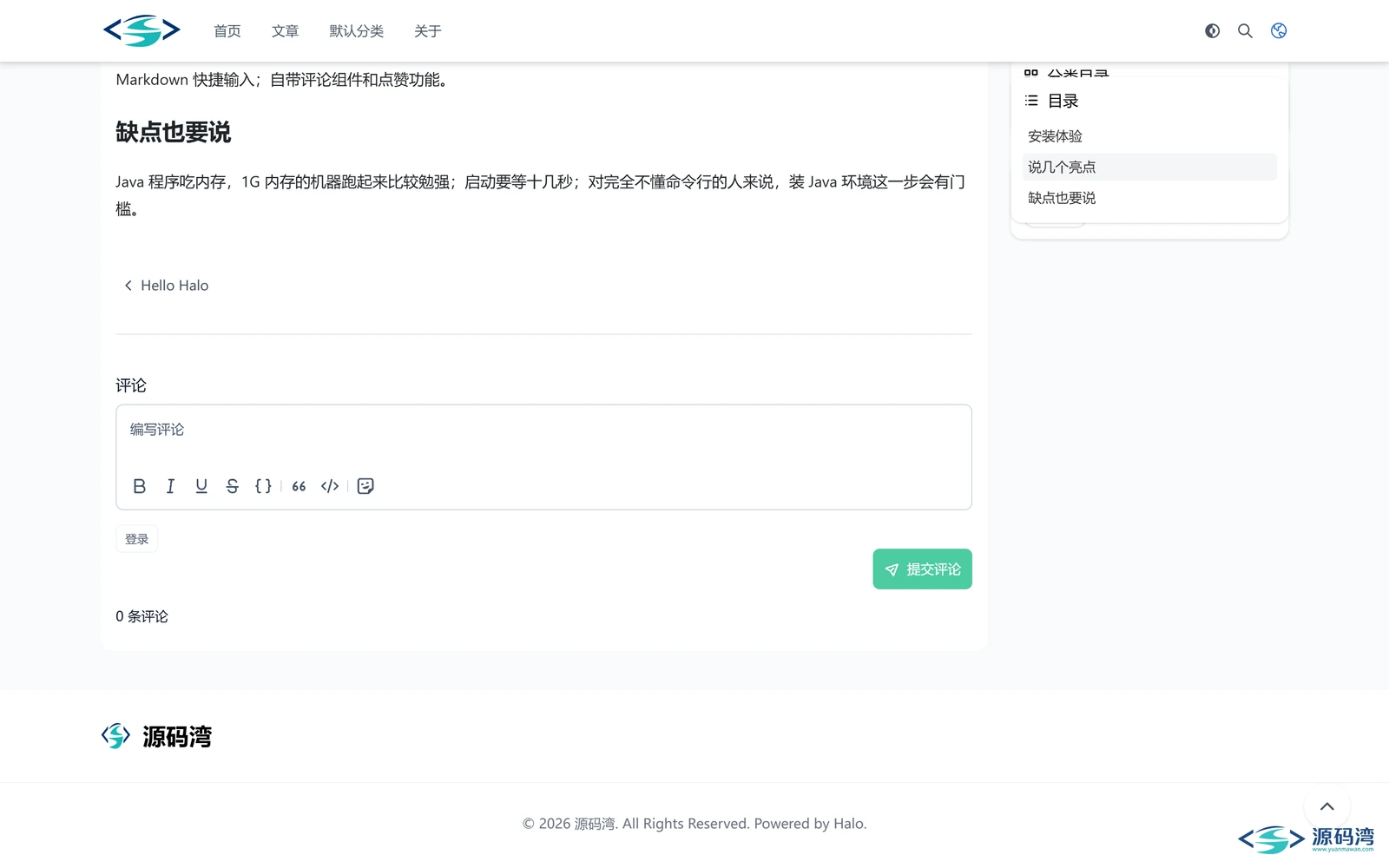This screenshot has width=1389, height=868.
Task: Click the 评论 section heading
Action: (131, 385)
